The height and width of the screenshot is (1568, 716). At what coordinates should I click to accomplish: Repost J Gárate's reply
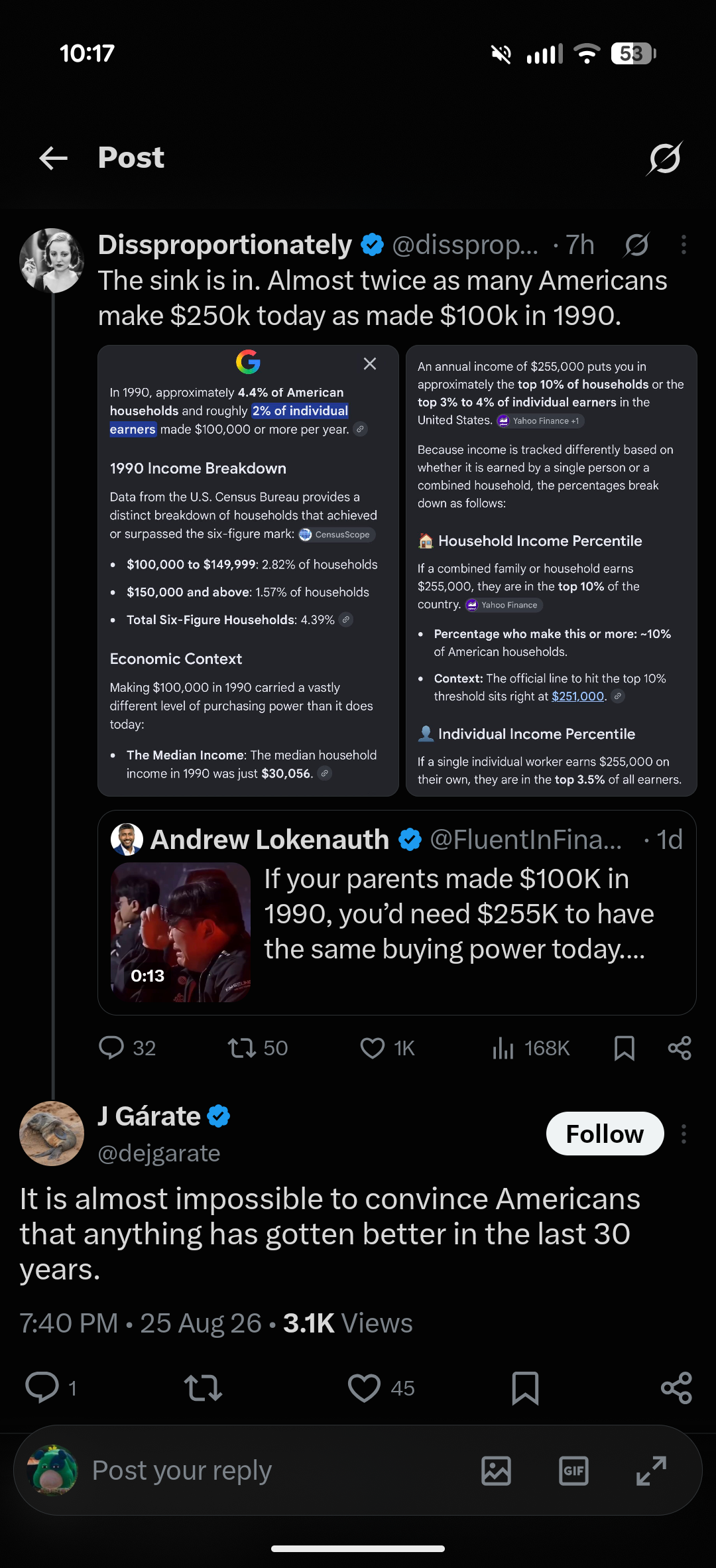(203, 1388)
